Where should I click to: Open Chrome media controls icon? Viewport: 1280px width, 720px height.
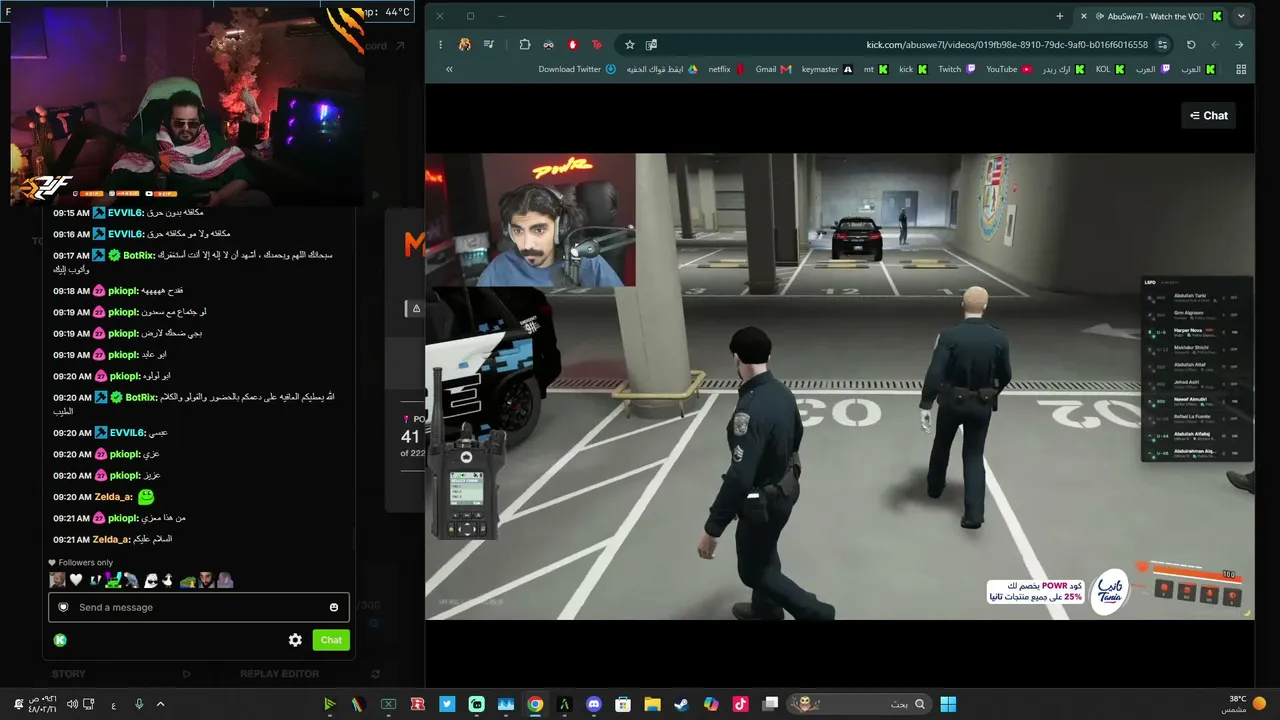489,44
